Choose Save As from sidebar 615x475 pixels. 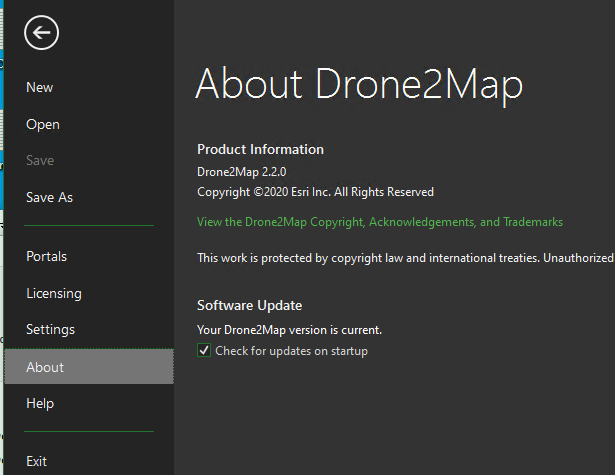(x=49, y=197)
